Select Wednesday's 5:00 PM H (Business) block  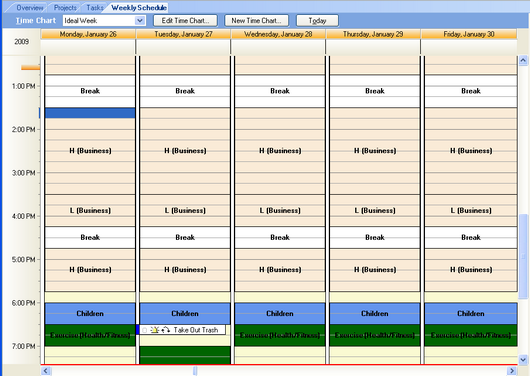point(280,270)
